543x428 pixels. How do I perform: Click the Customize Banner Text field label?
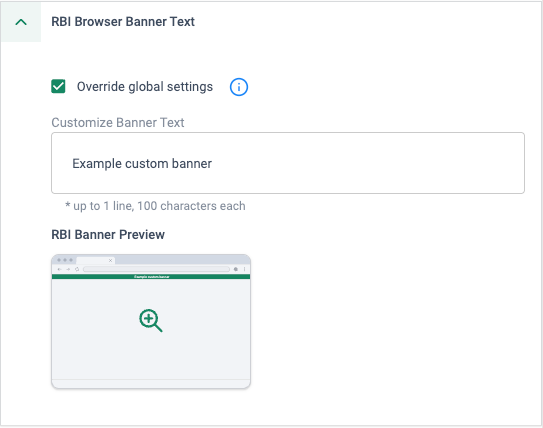point(118,123)
